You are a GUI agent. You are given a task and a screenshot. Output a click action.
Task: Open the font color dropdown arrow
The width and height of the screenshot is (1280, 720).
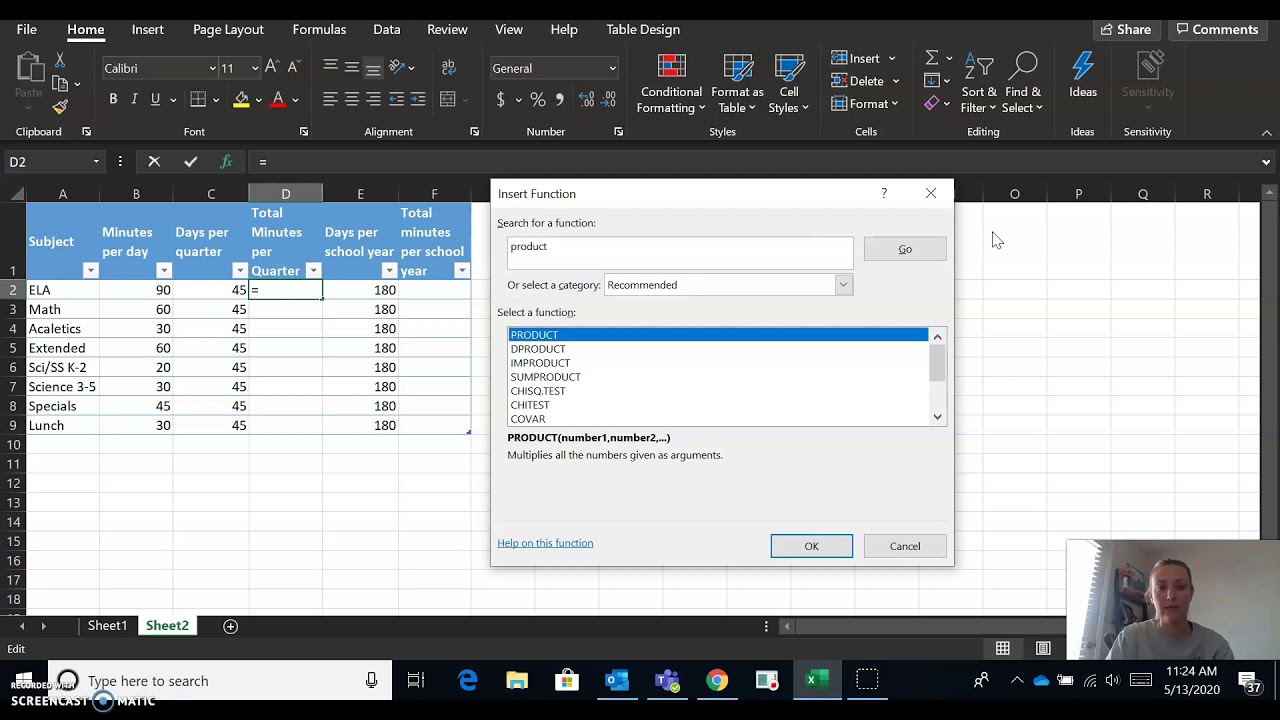point(296,100)
